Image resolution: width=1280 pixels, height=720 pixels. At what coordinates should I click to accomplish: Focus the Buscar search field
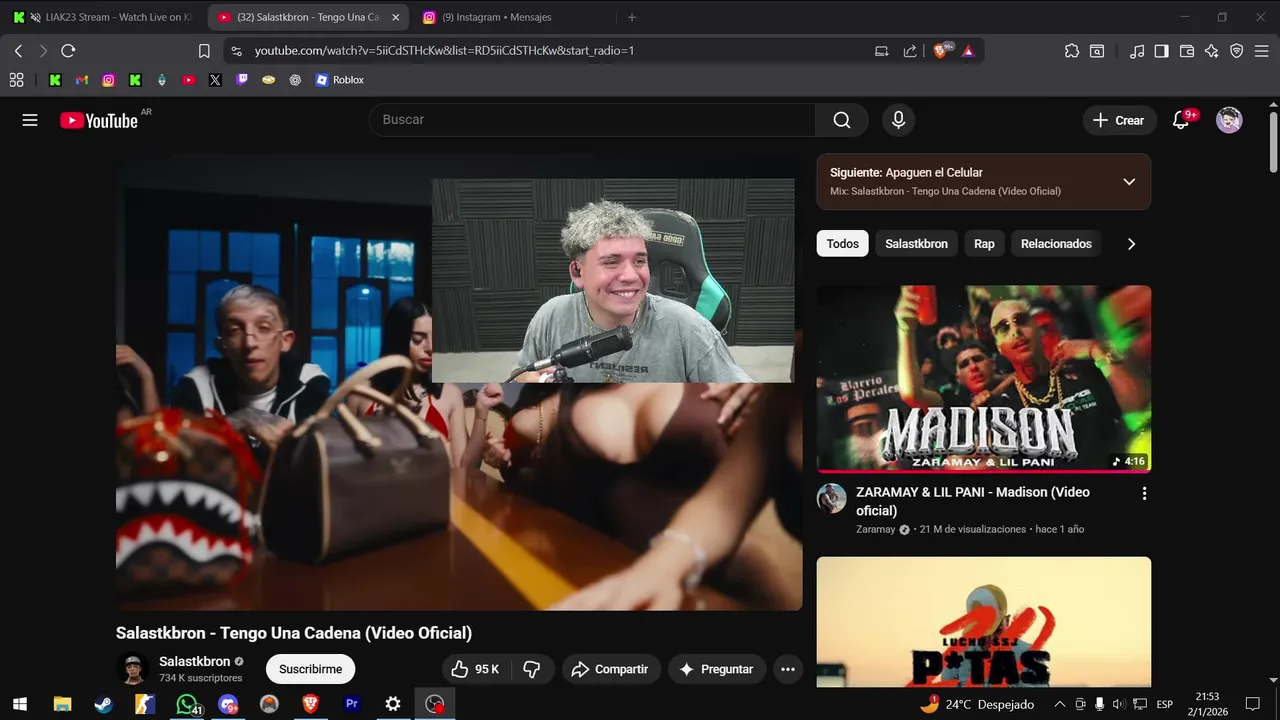point(592,120)
